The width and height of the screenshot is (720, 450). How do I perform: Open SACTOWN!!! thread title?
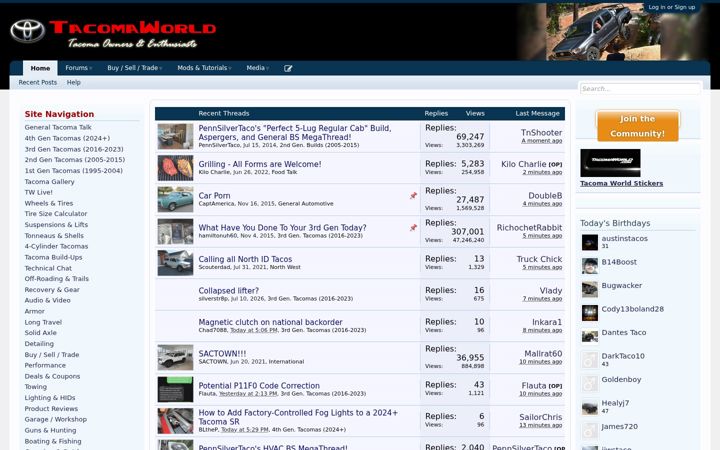click(x=222, y=354)
